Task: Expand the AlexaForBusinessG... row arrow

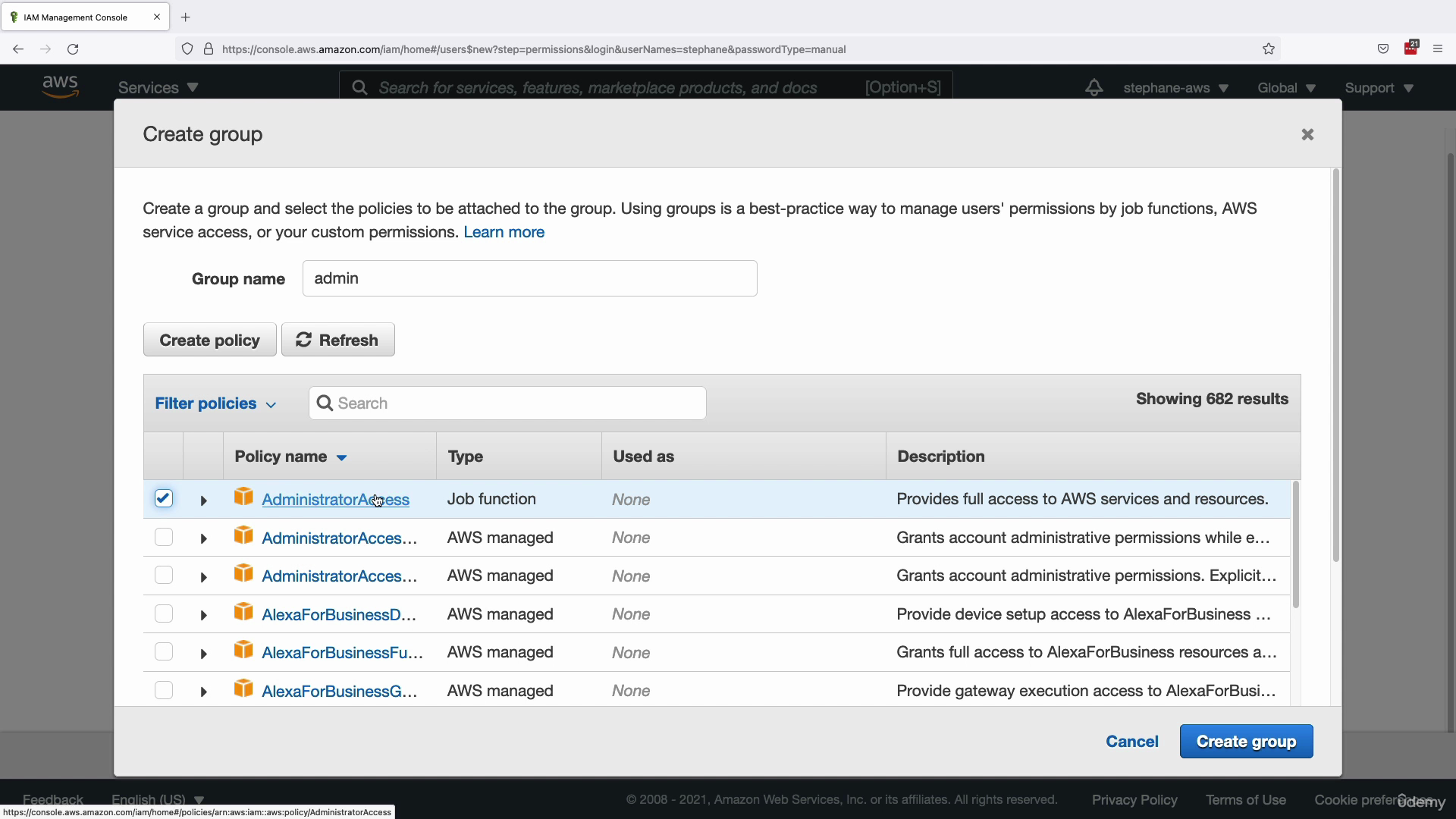Action: coord(203,692)
